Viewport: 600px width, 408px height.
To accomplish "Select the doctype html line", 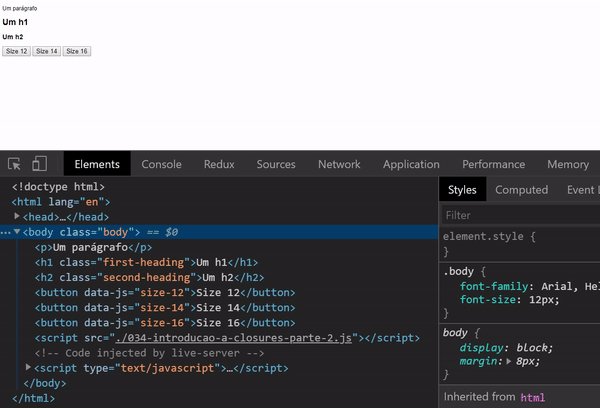I will tap(58, 187).
